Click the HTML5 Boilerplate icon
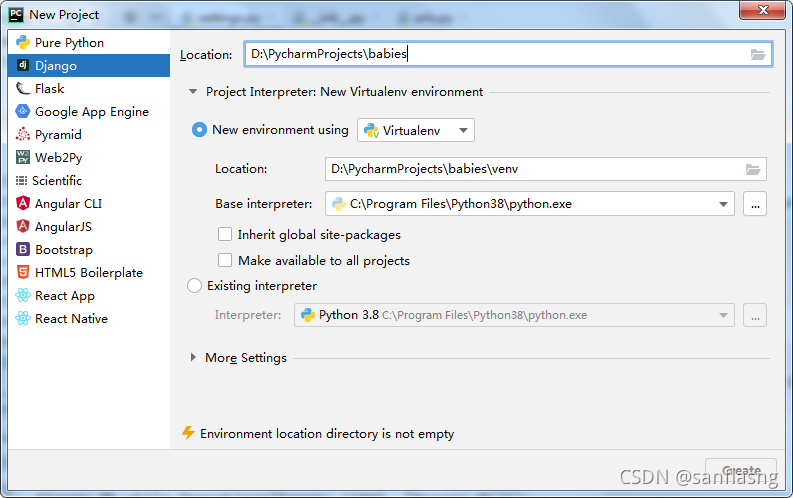 [23, 272]
